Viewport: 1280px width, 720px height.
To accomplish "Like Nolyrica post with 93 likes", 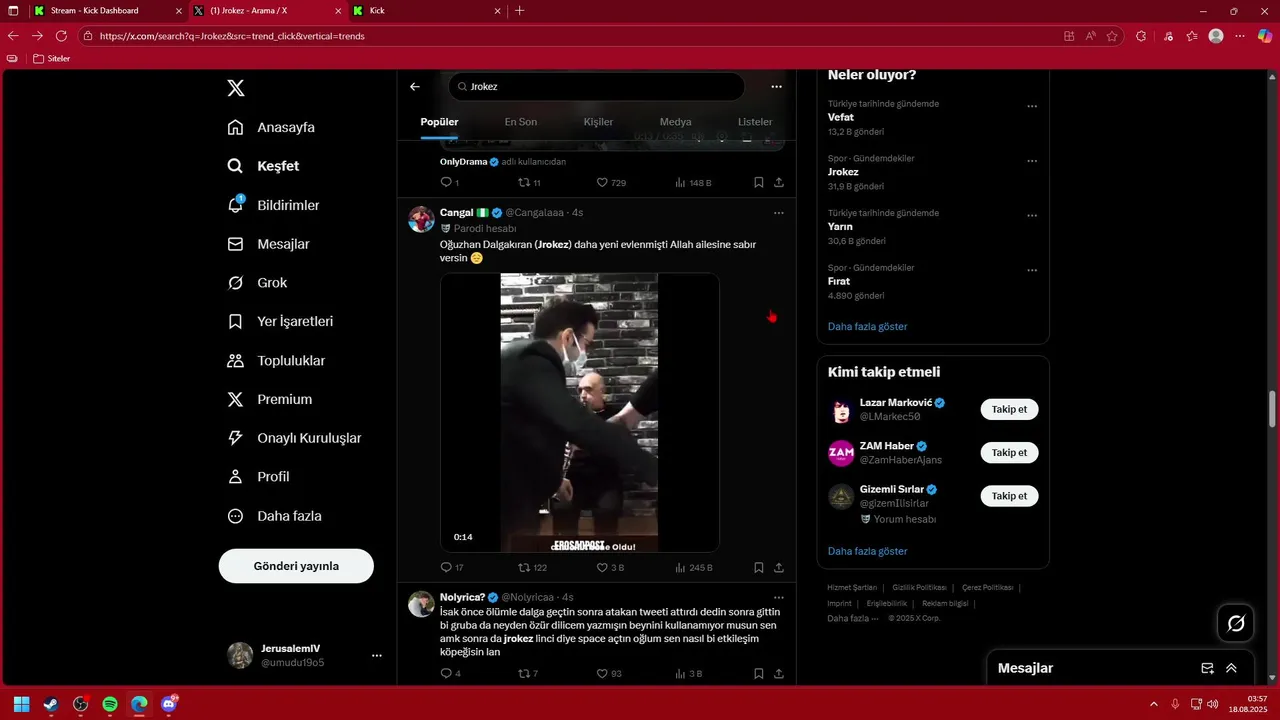I will point(609,673).
